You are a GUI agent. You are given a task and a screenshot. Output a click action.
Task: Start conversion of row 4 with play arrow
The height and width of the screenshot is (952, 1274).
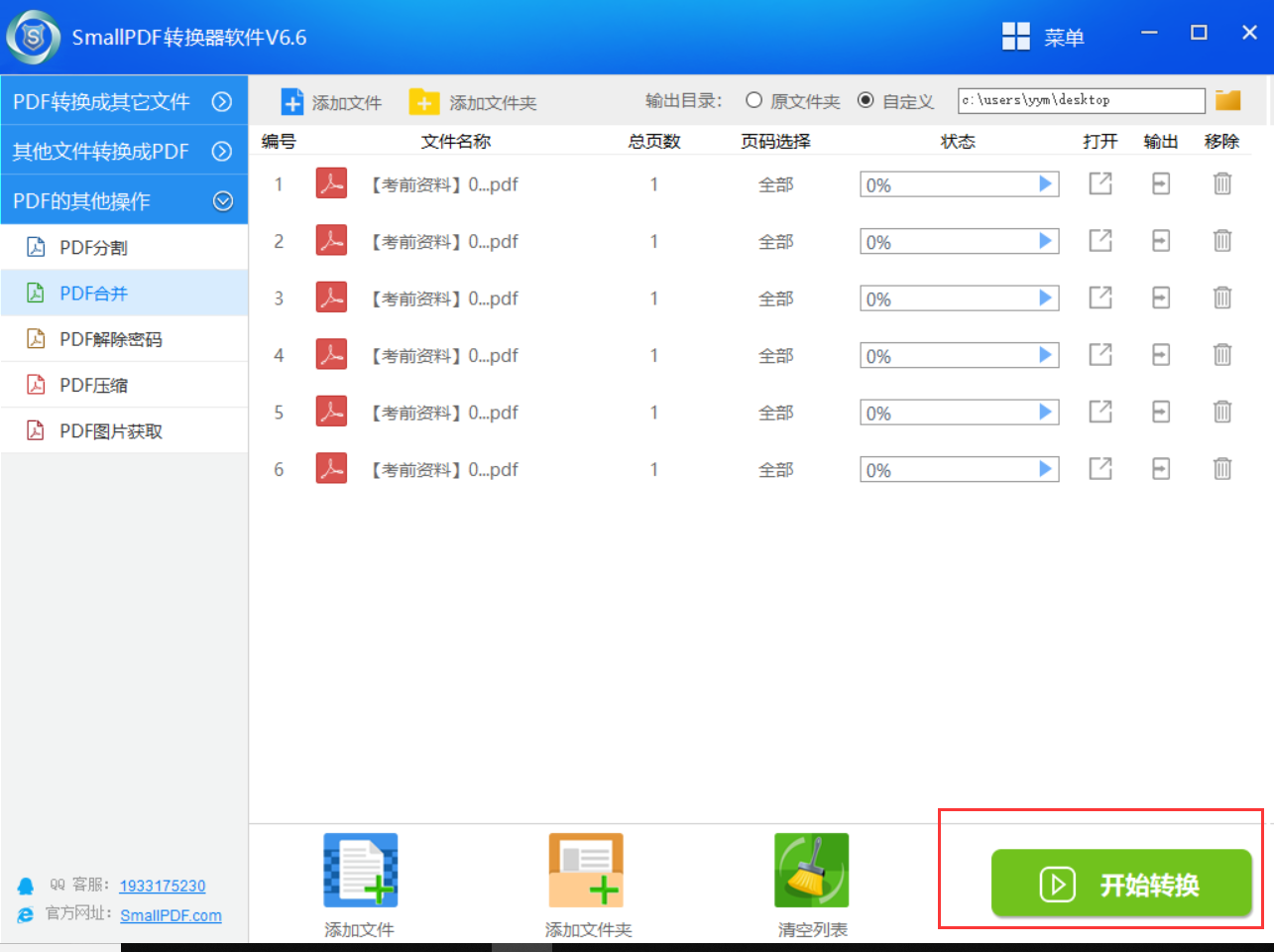click(1045, 355)
